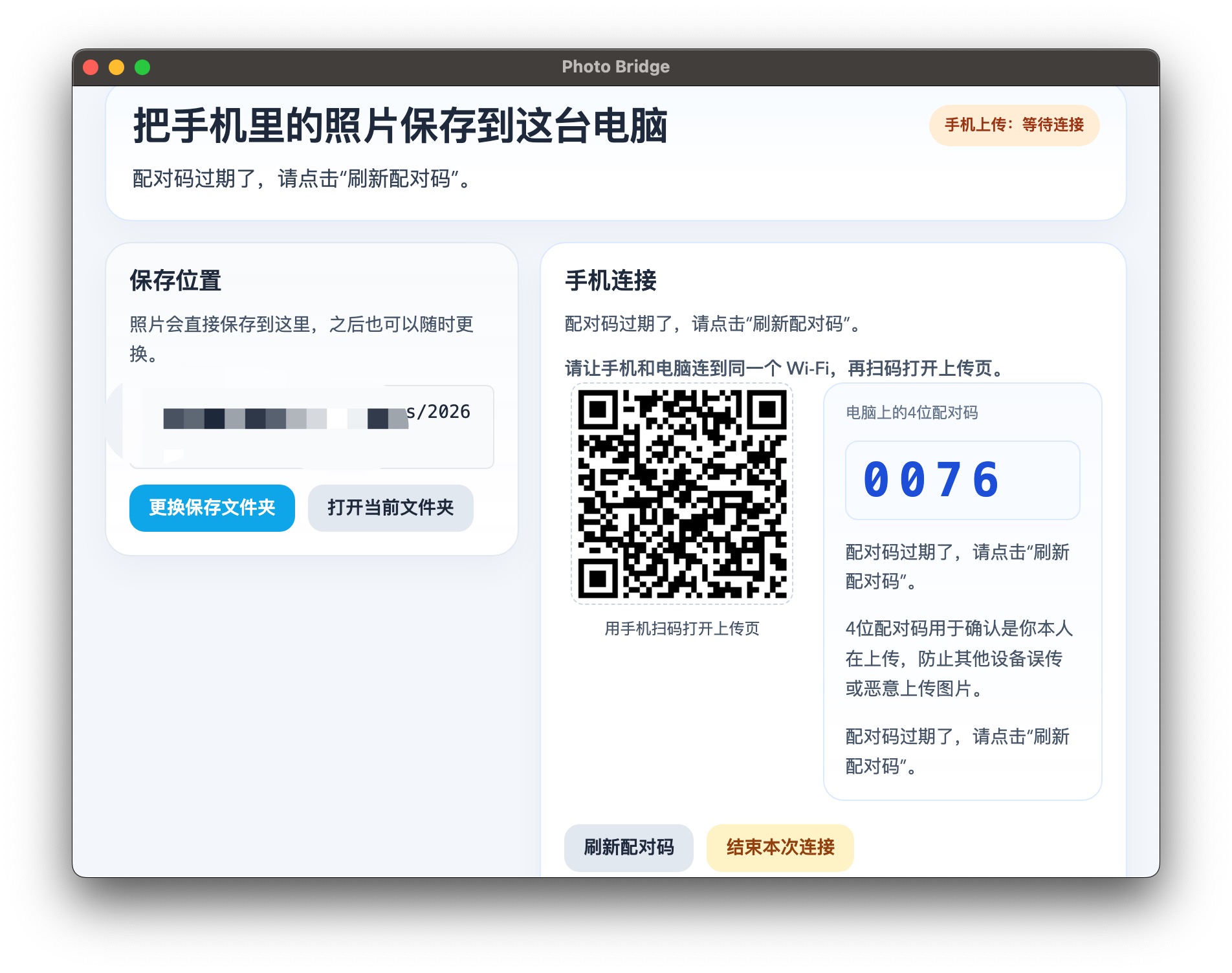Click the Photo Bridge title bar
The width and height of the screenshot is (1232, 973).
tap(615, 66)
